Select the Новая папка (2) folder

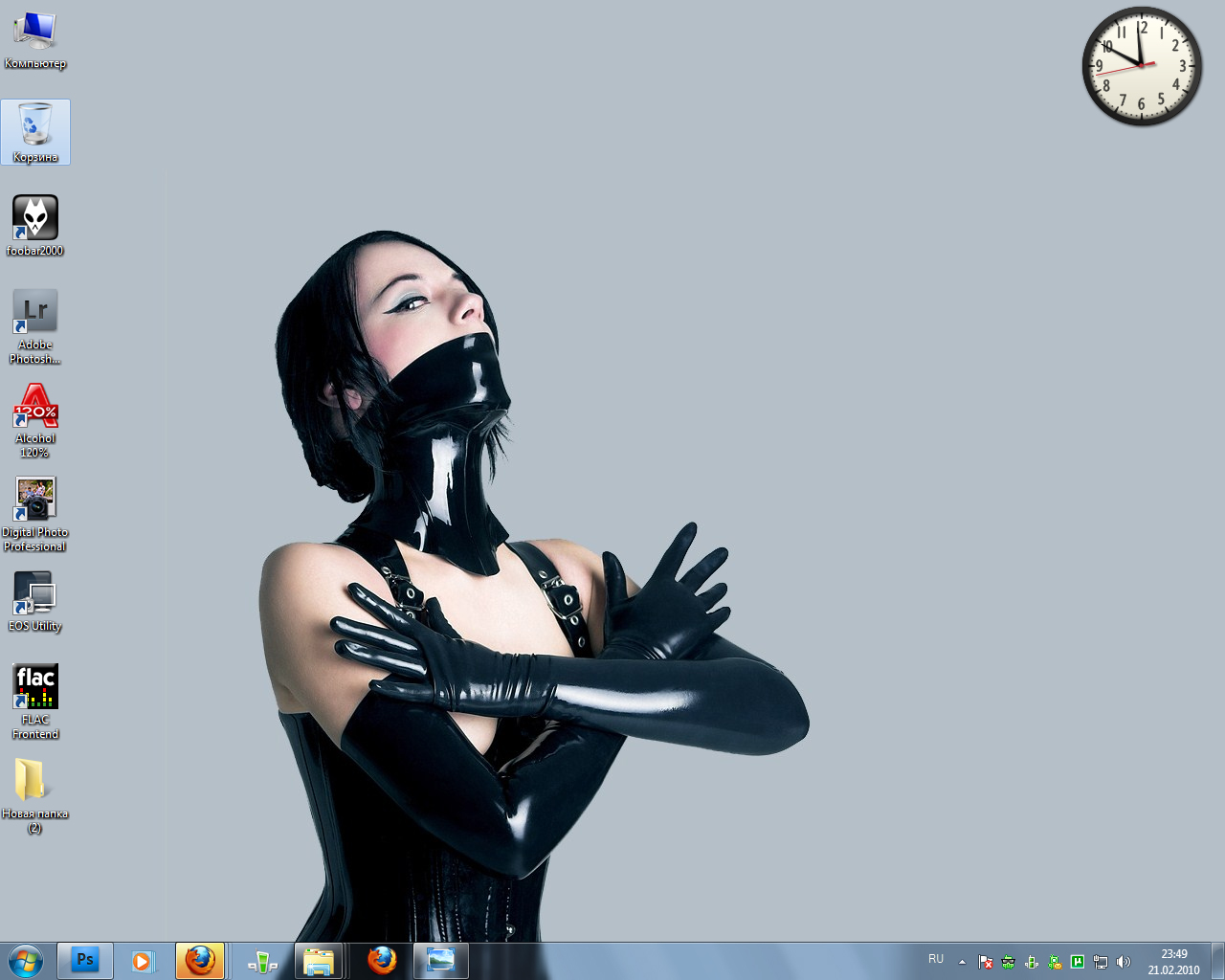(x=35, y=795)
